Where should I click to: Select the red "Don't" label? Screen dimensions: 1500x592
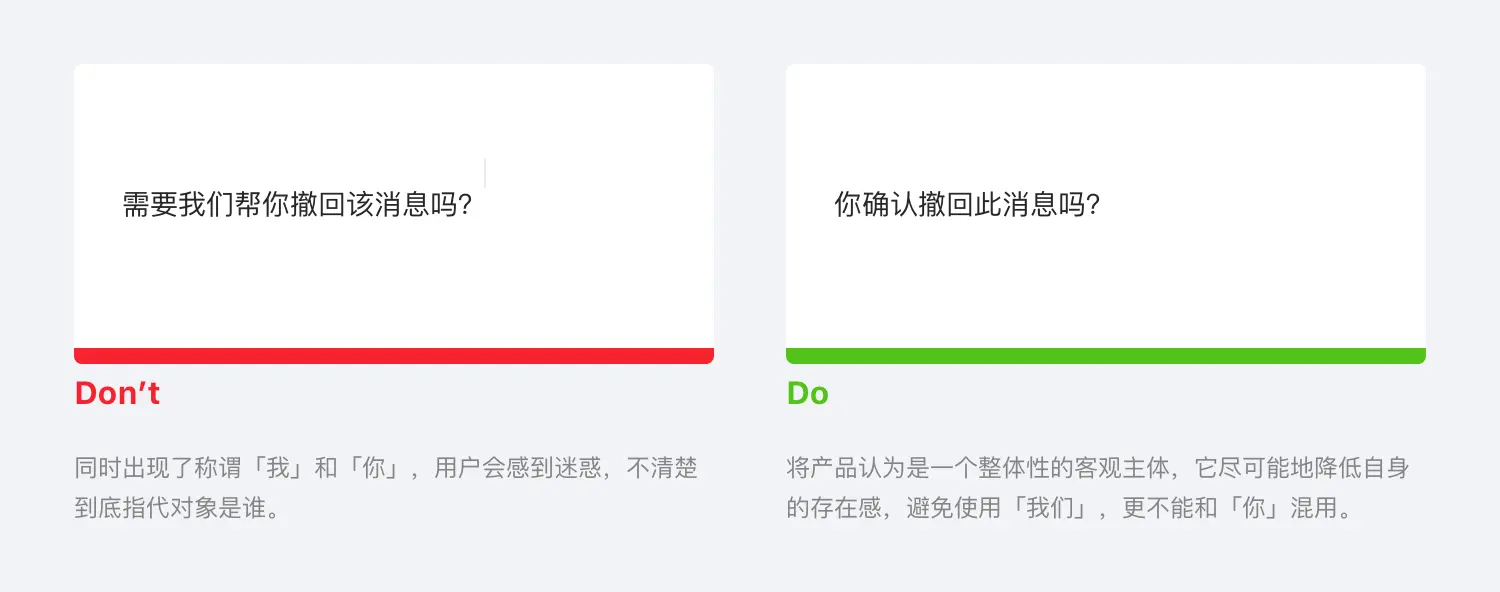pyautogui.click(x=117, y=394)
